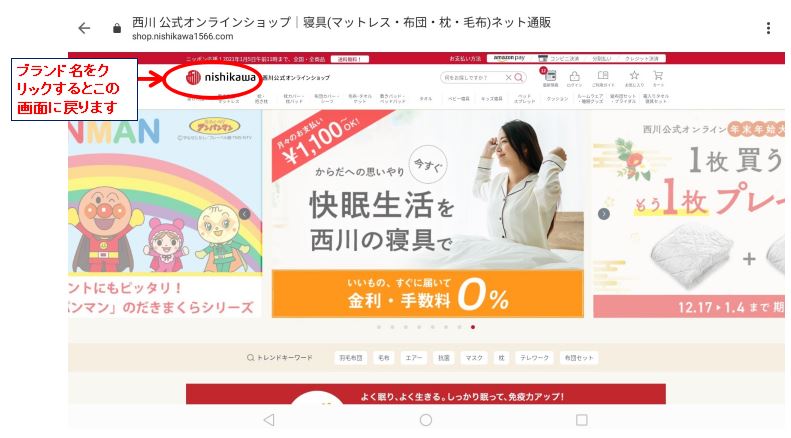
Task: Open the 快眠生活 main banner
Action: point(427,213)
